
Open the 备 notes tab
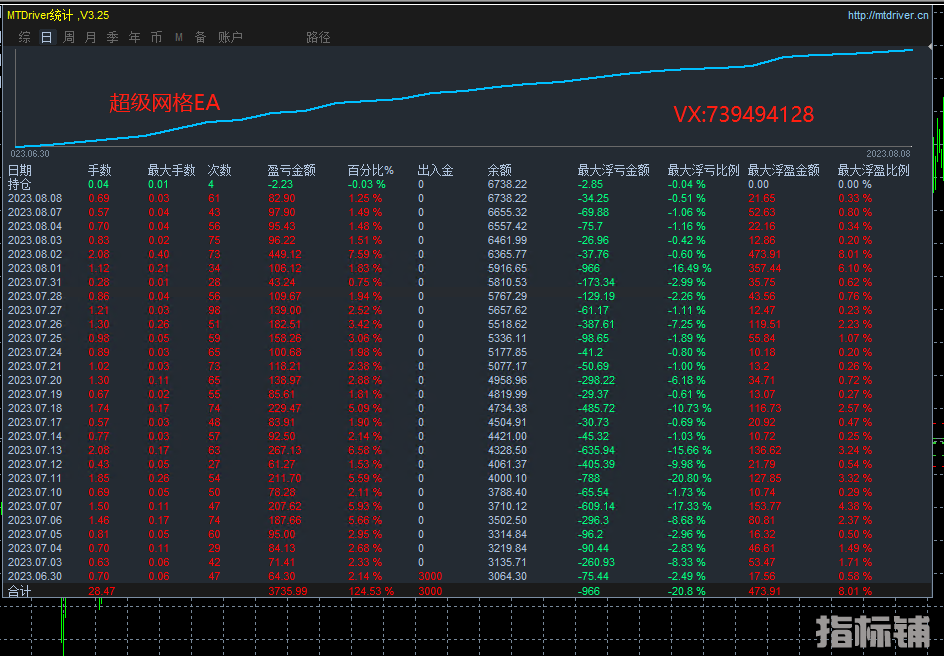(201, 37)
